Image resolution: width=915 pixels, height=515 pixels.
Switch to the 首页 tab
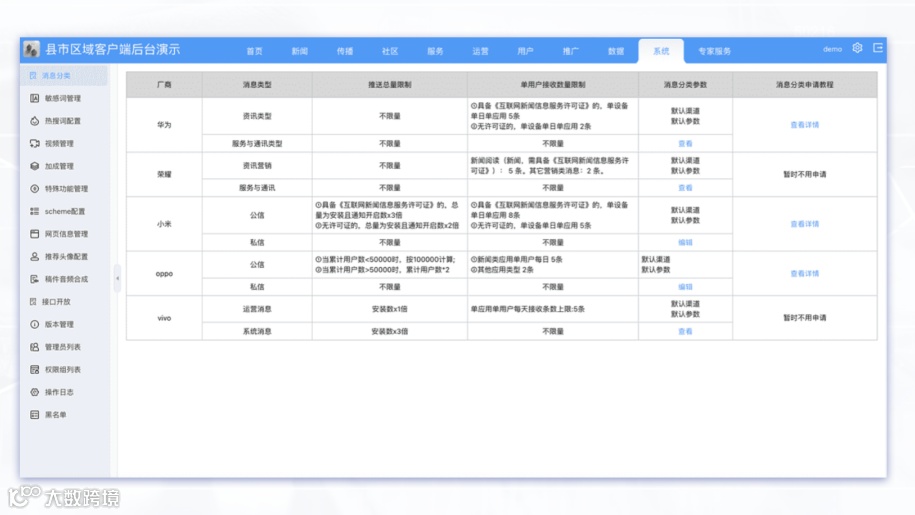pyautogui.click(x=254, y=51)
